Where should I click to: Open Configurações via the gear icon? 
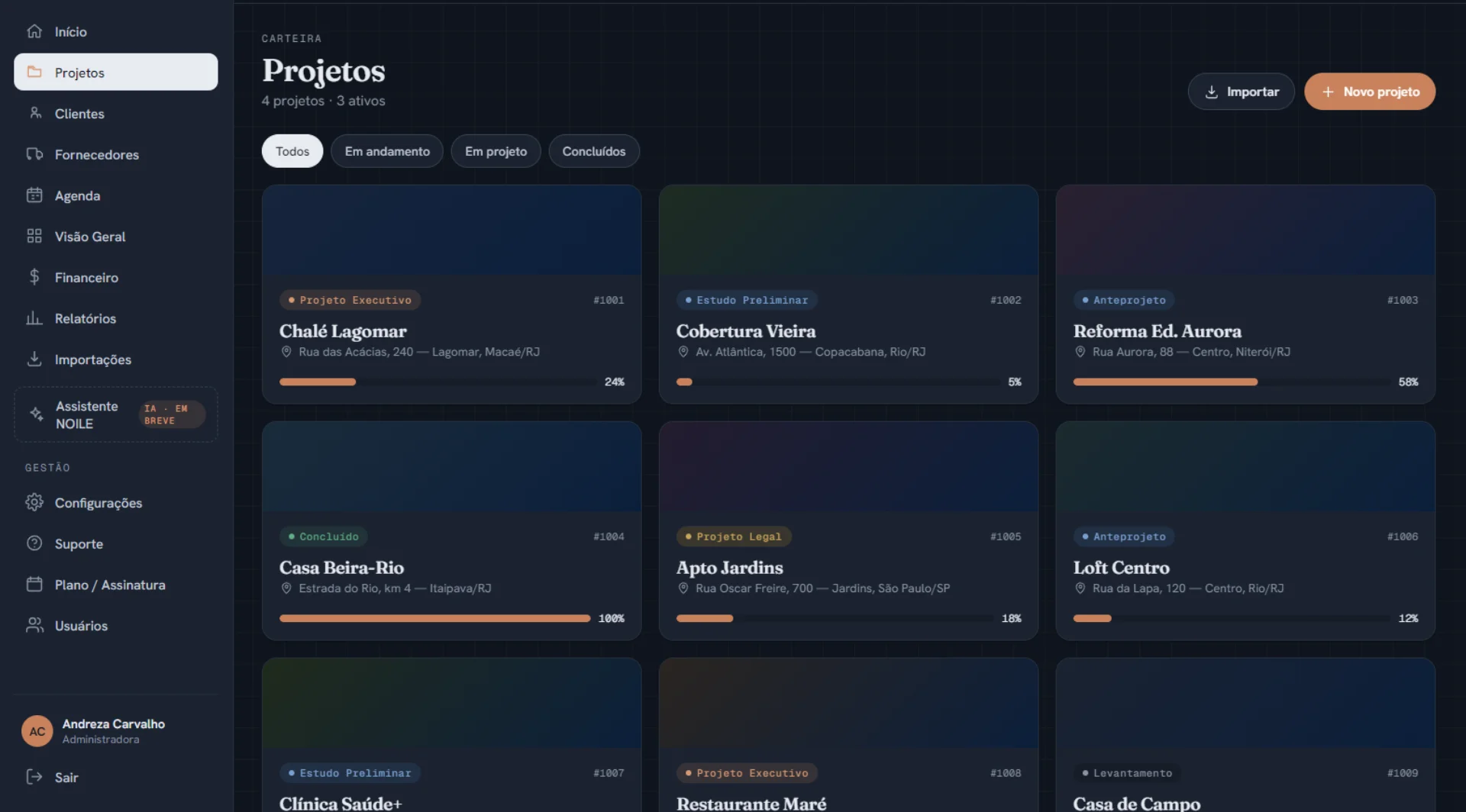pyautogui.click(x=34, y=502)
